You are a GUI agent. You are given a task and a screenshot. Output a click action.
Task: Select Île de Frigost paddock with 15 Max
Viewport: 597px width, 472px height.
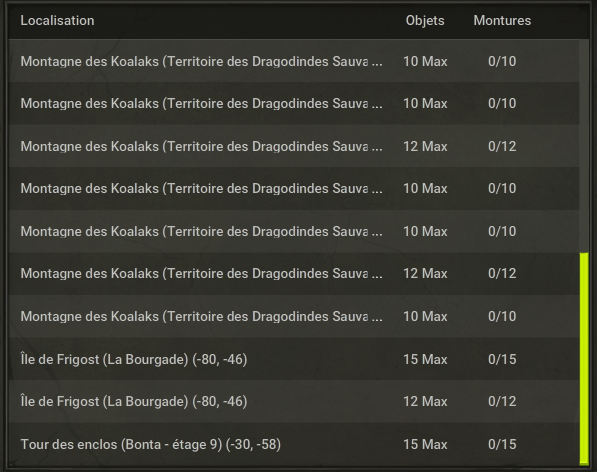[294, 359]
